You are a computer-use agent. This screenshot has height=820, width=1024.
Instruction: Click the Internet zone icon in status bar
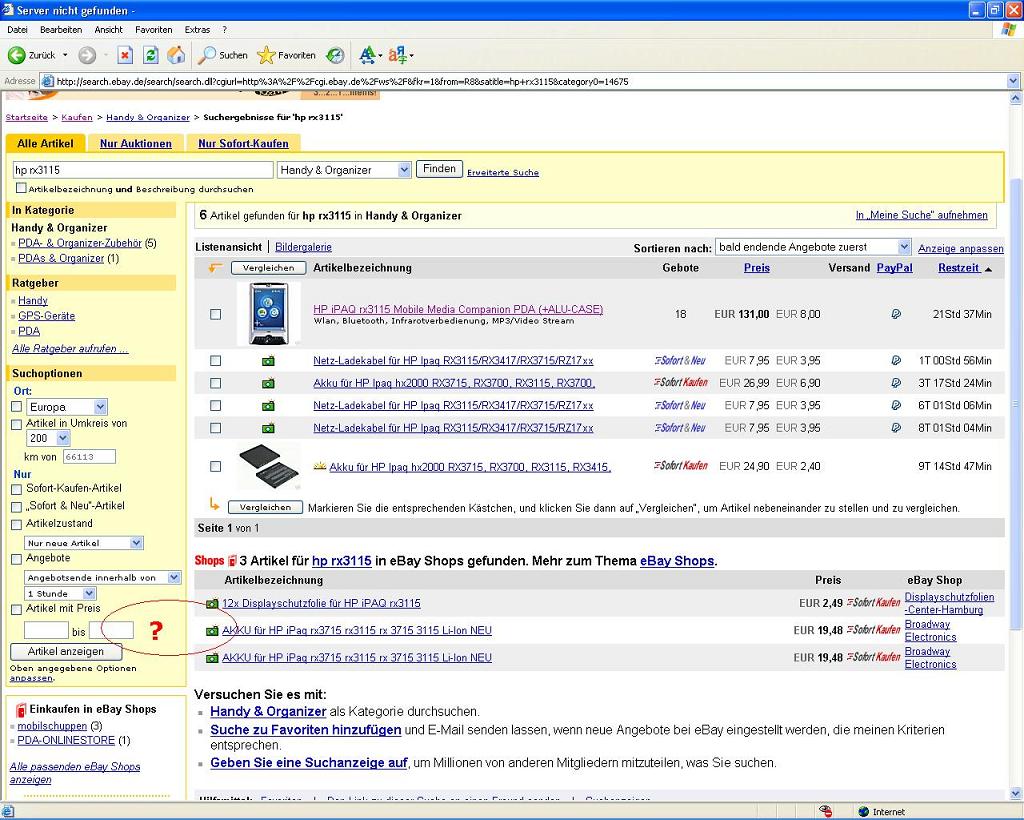(863, 812)
